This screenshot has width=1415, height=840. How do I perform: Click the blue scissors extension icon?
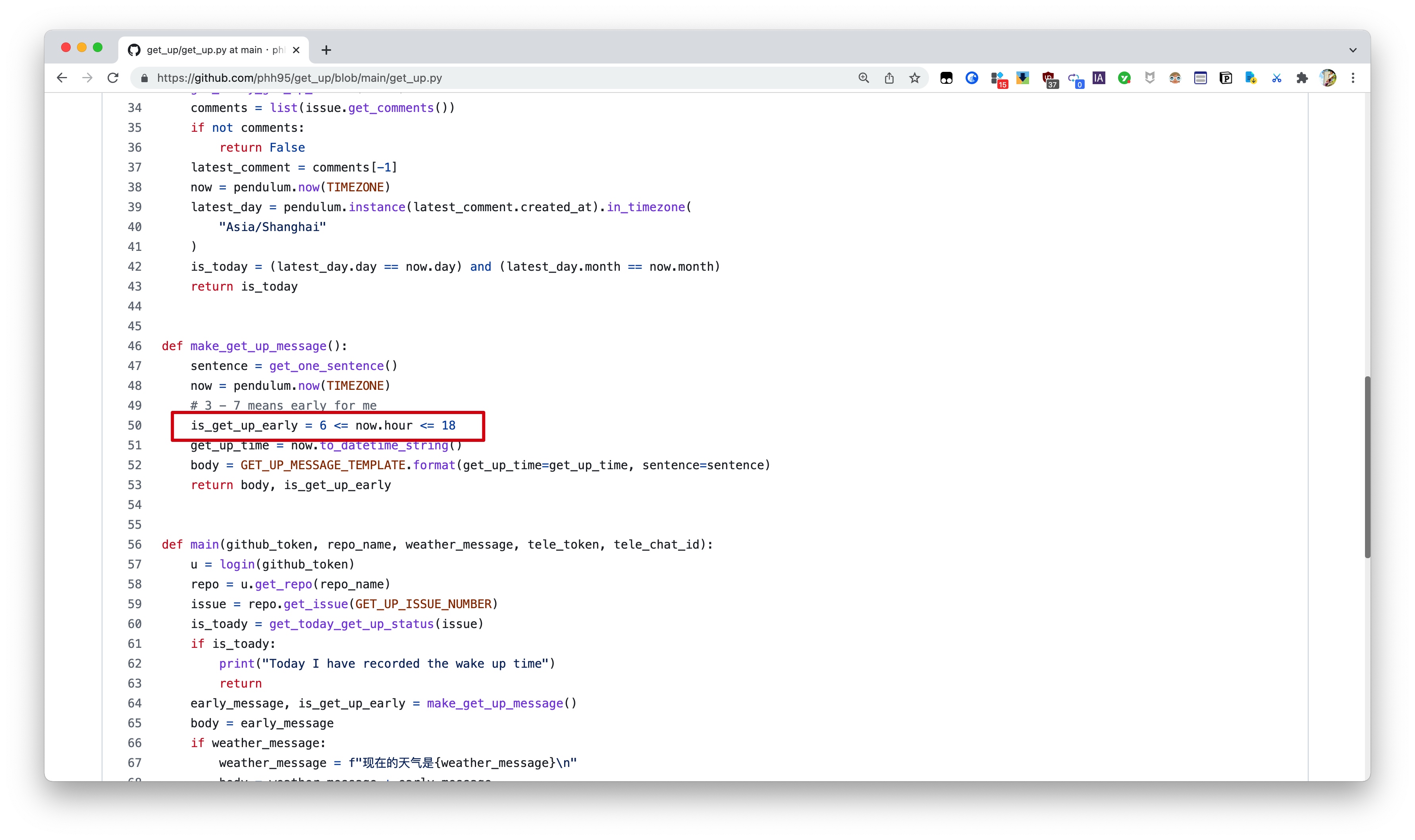pyautogui.click(x=1276, y=78)
